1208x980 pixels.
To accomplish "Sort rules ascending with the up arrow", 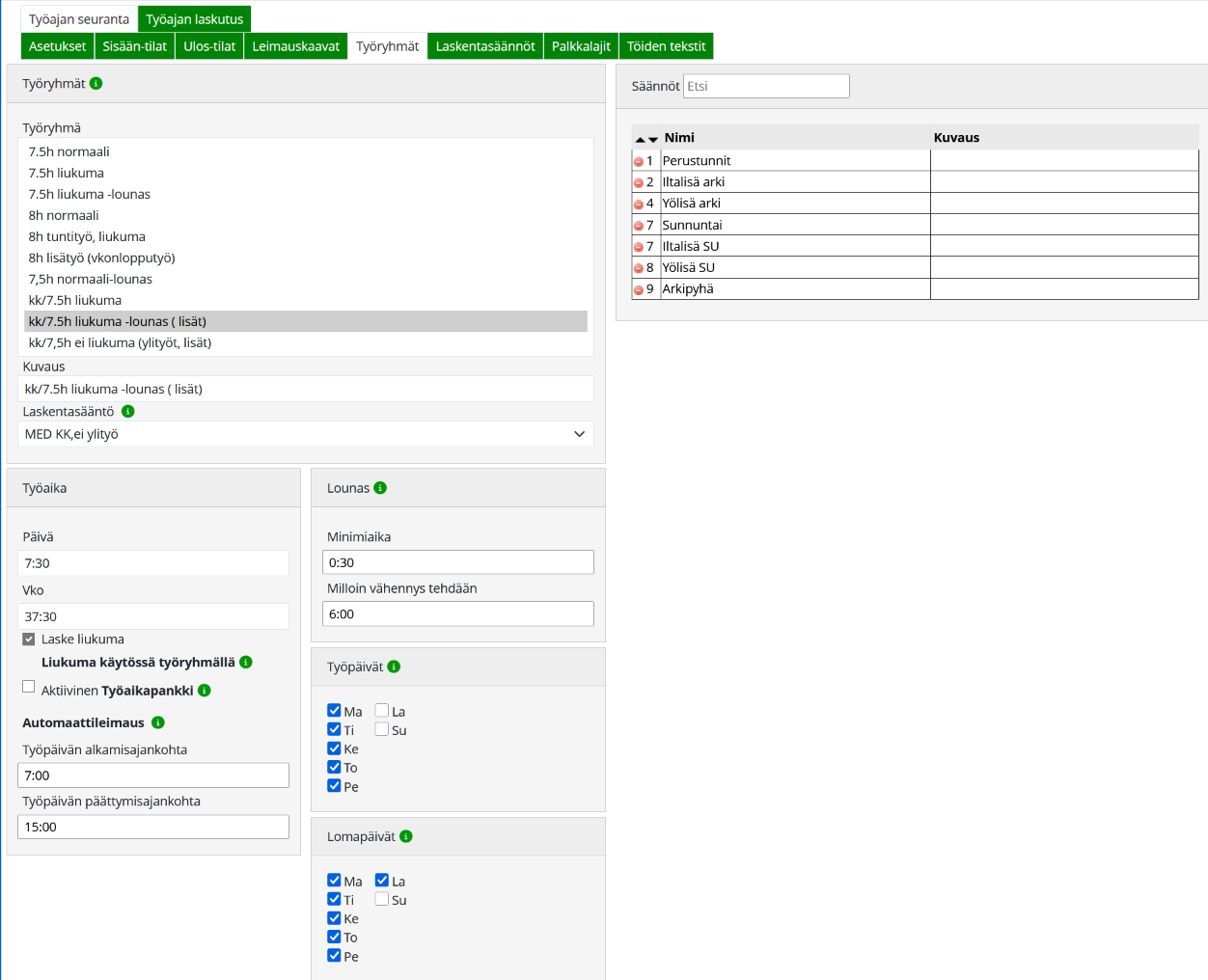I will (x=641, y=140).
